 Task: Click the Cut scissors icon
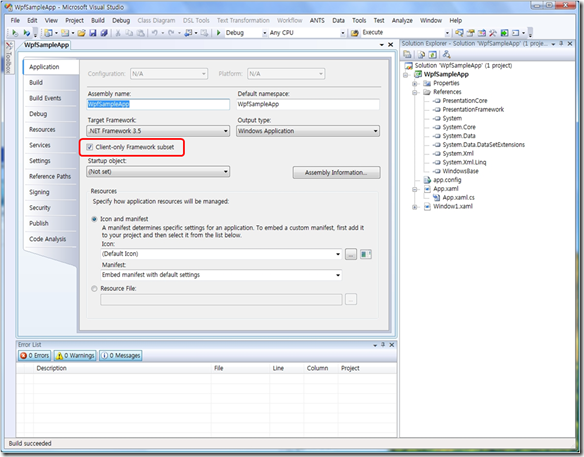(x=118, y=33)
